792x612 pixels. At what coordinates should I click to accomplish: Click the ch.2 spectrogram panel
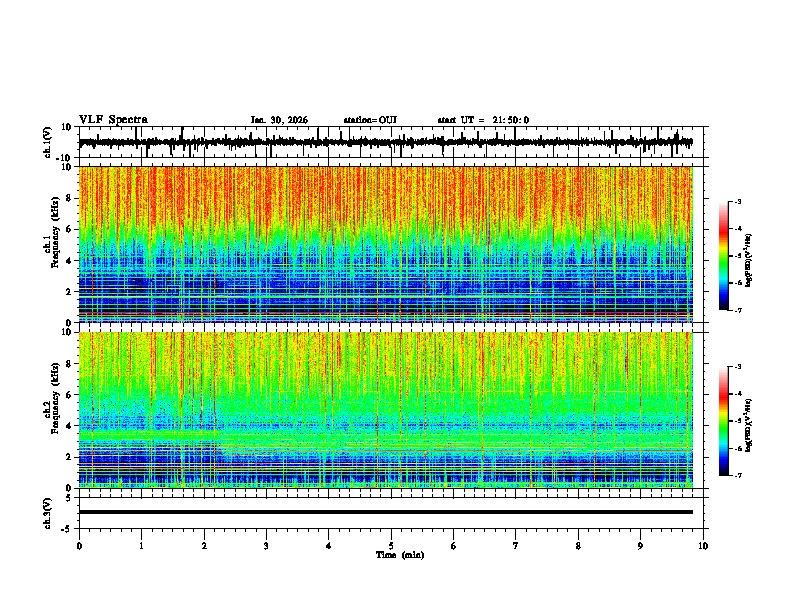click(x=385, y=410)
